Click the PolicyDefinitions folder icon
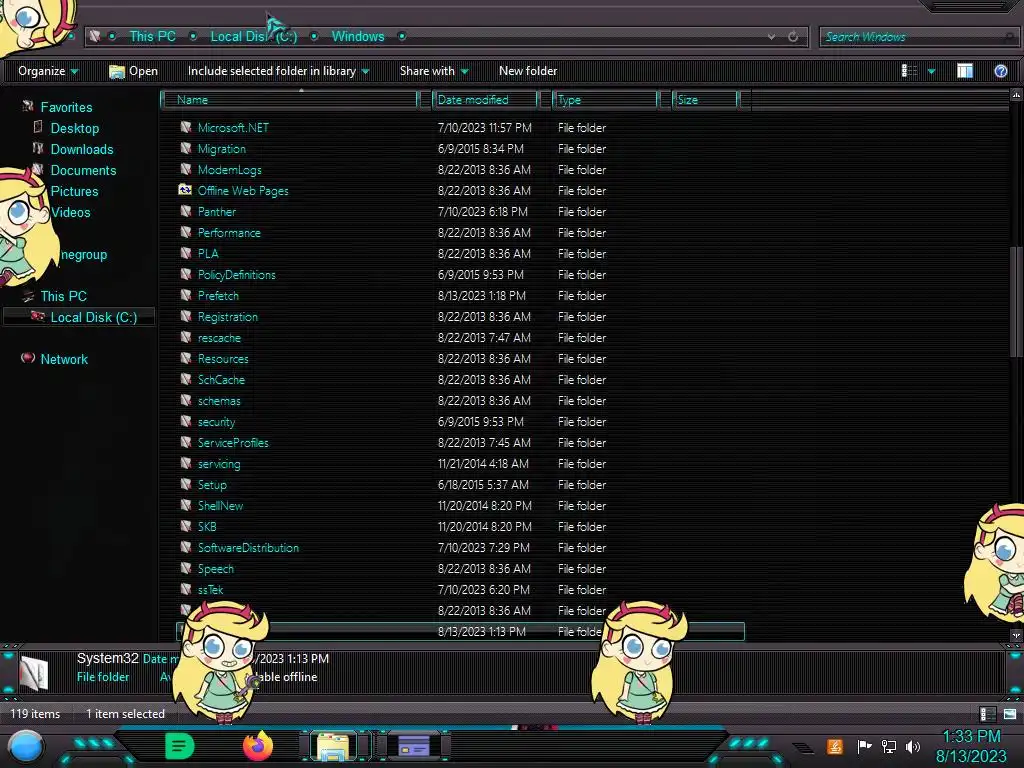1024x768 pixels. click(185, 274)
